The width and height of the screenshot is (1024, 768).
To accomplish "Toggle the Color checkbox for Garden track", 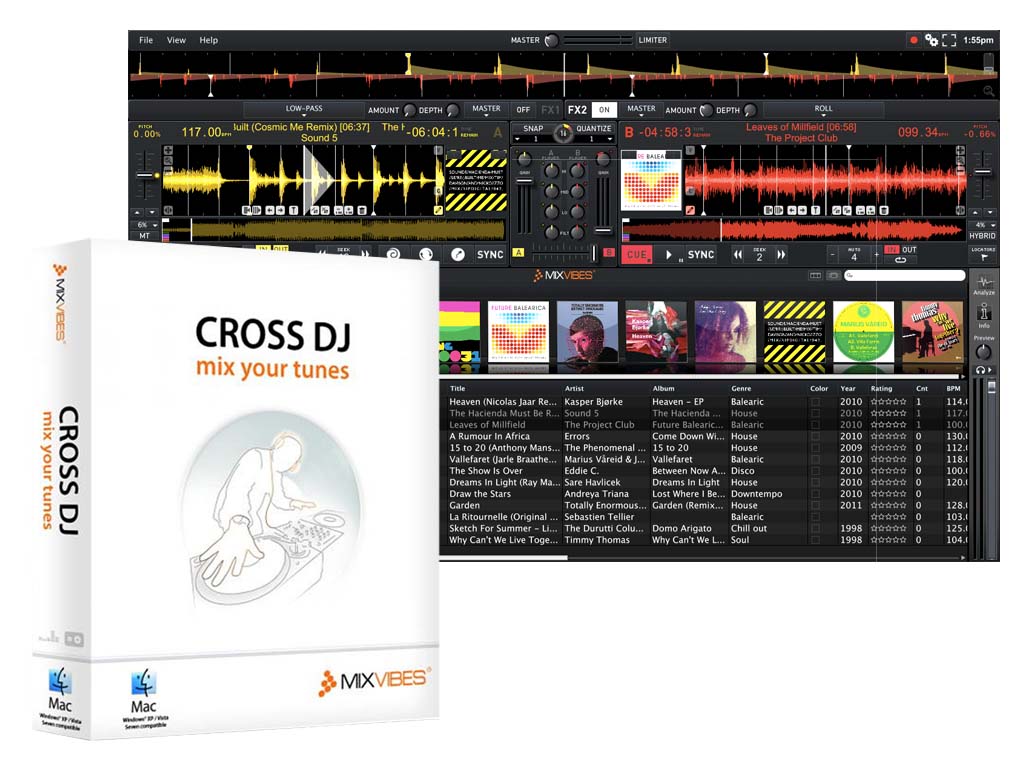I will [816, 505].
